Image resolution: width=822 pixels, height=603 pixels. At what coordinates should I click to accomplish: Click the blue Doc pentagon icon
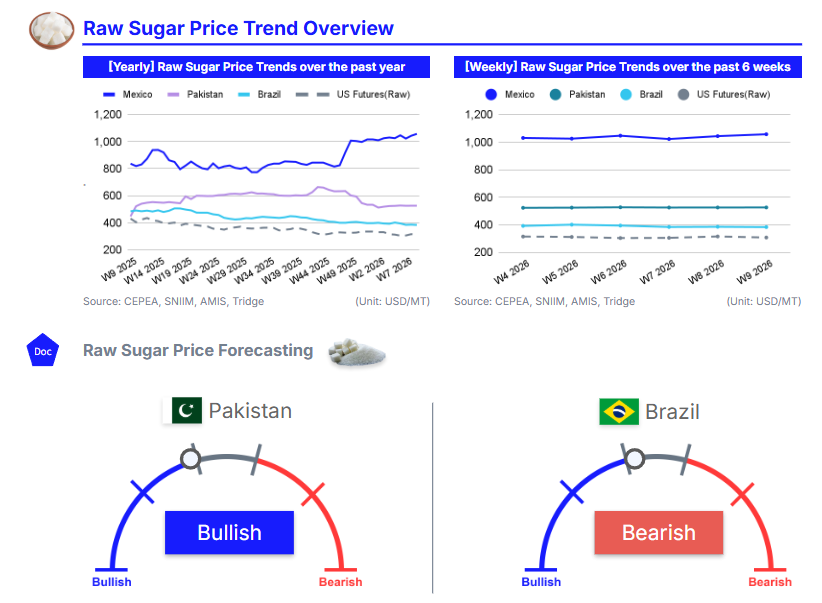pyautogui.click(x=43, y=351)
